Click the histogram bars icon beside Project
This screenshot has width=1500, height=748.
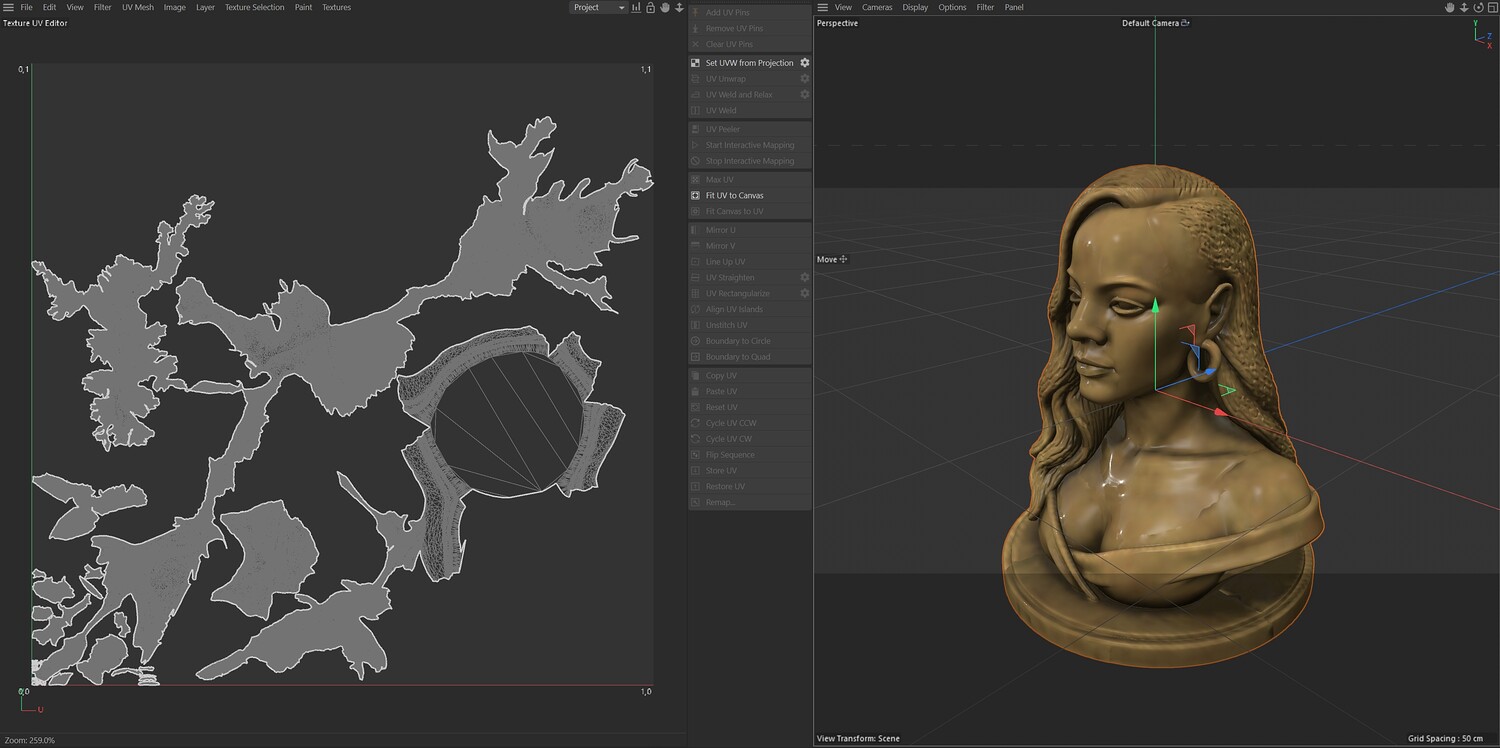click(636, 7)
